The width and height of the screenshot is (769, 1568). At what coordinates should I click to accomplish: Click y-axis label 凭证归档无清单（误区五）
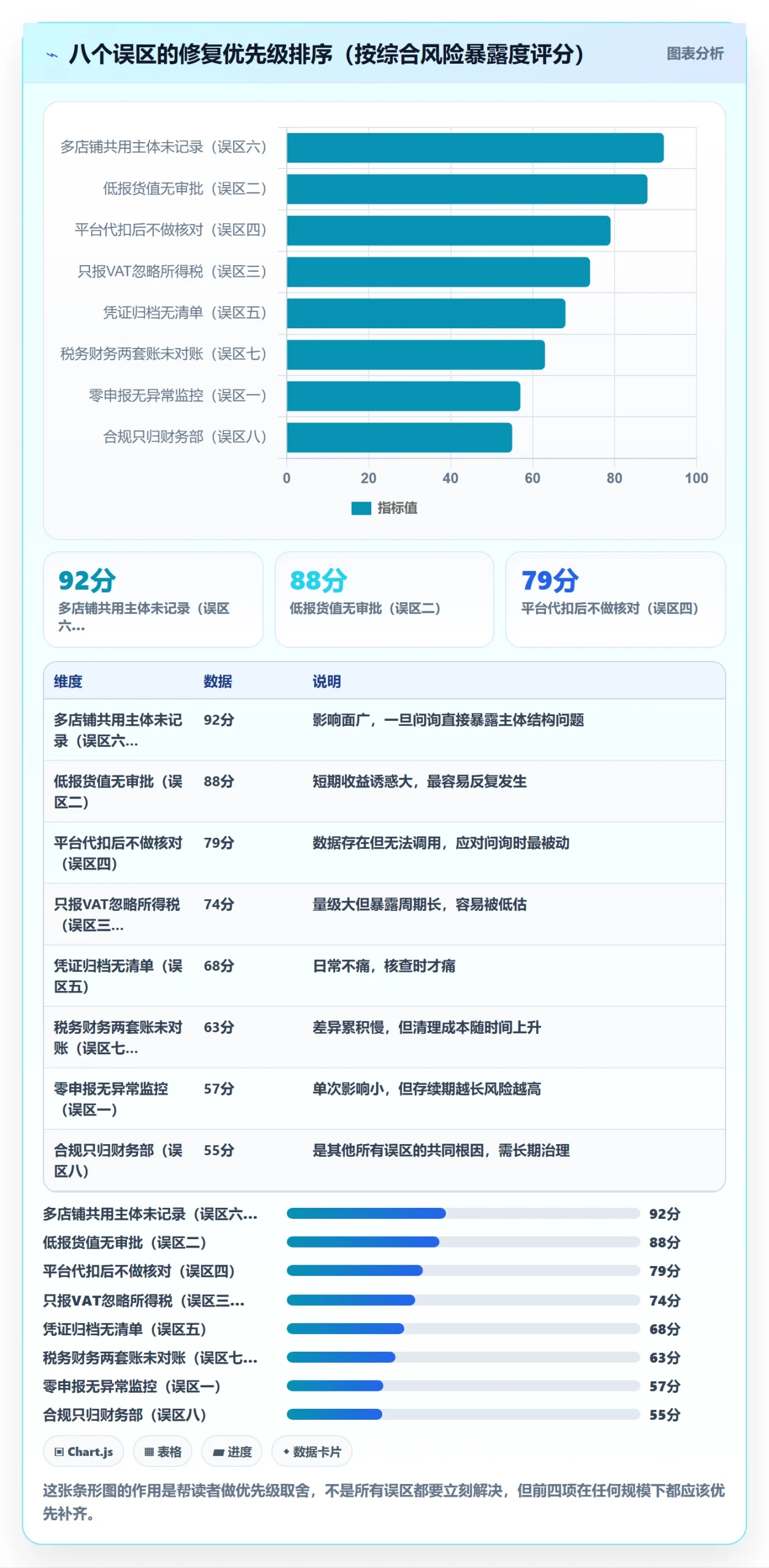tap(184, 313)
